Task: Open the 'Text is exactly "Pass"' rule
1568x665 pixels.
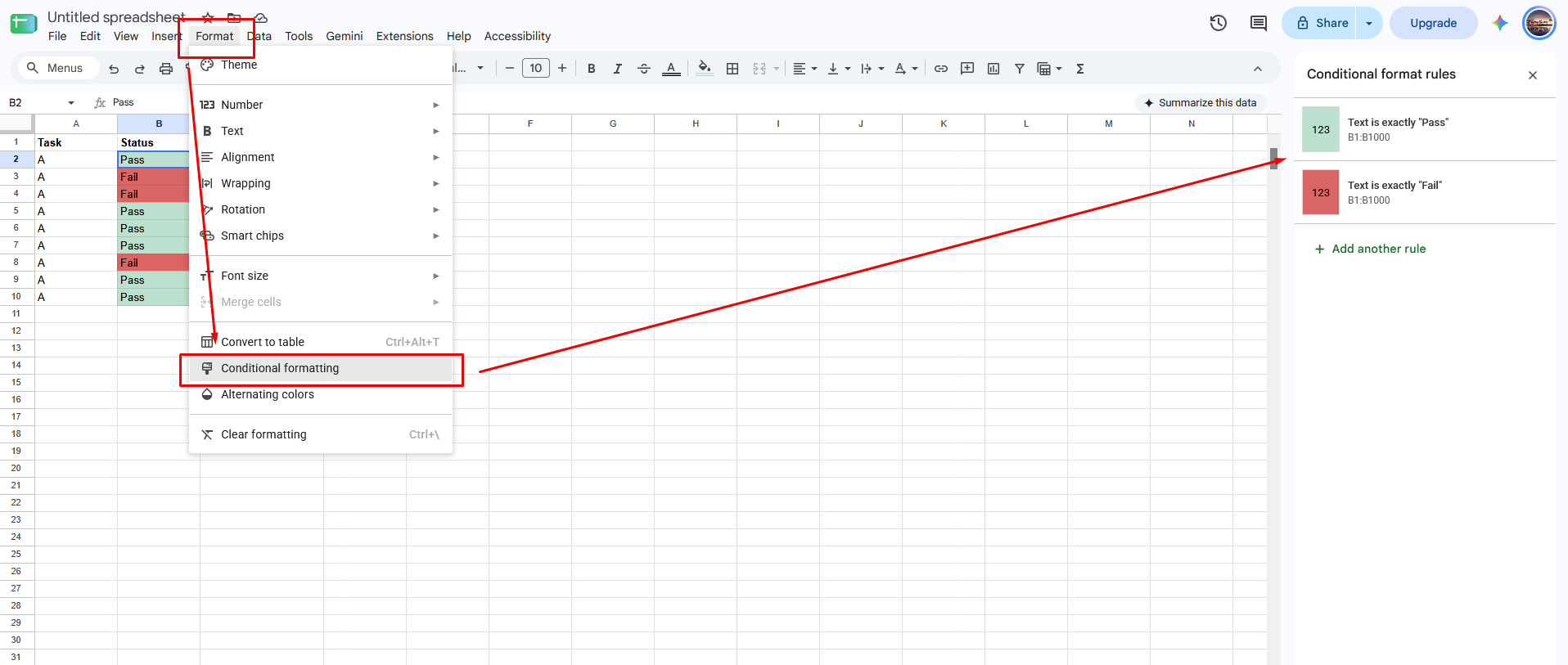Action: point(1425,129)
